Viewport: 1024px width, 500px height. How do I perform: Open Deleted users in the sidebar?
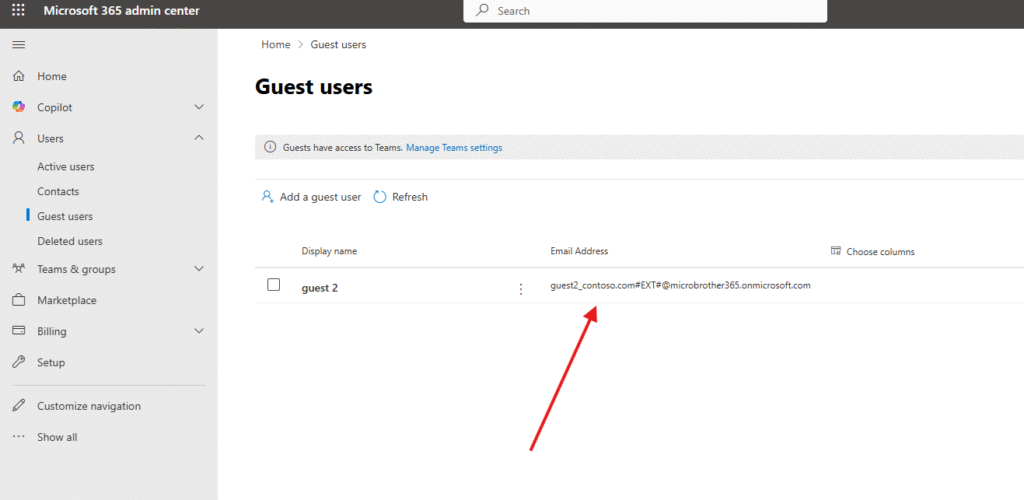[70, 241]
